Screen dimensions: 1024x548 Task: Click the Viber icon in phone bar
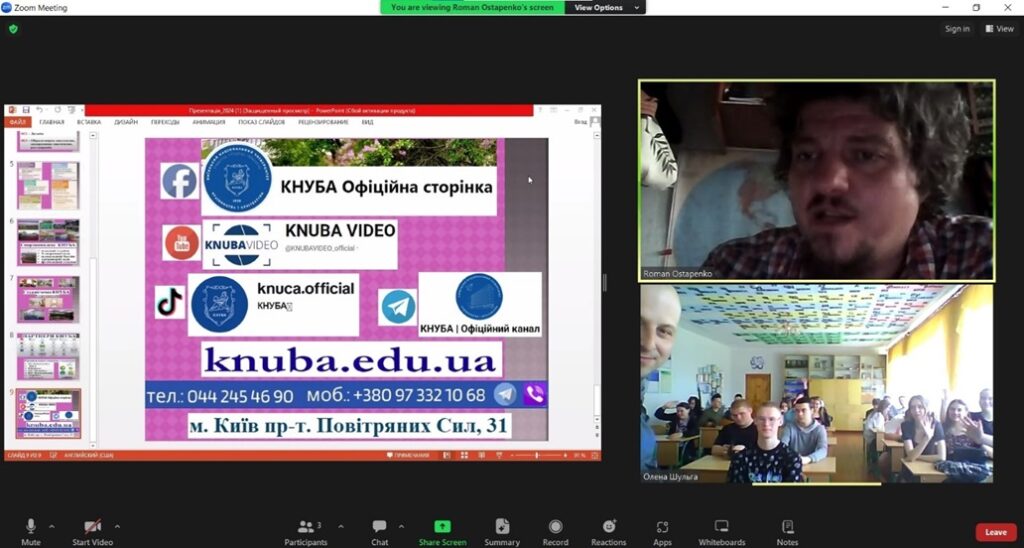(535, 395)
